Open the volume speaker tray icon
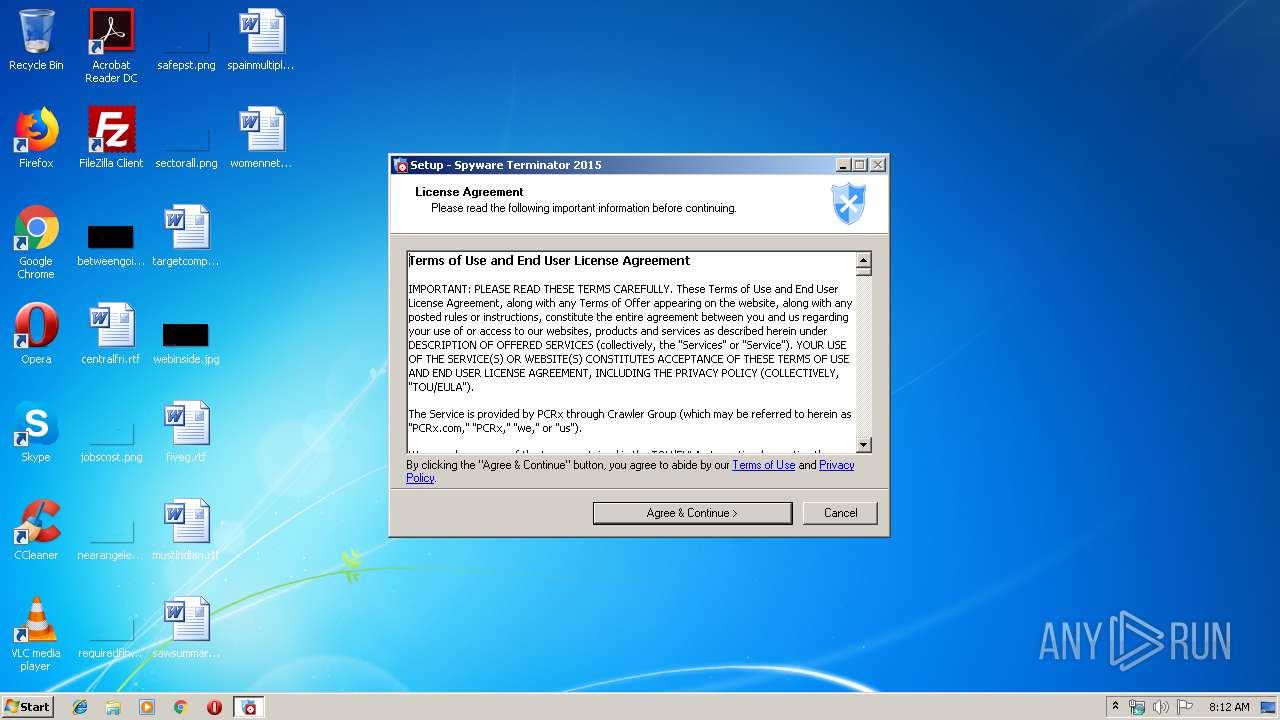 point(1160,707)
